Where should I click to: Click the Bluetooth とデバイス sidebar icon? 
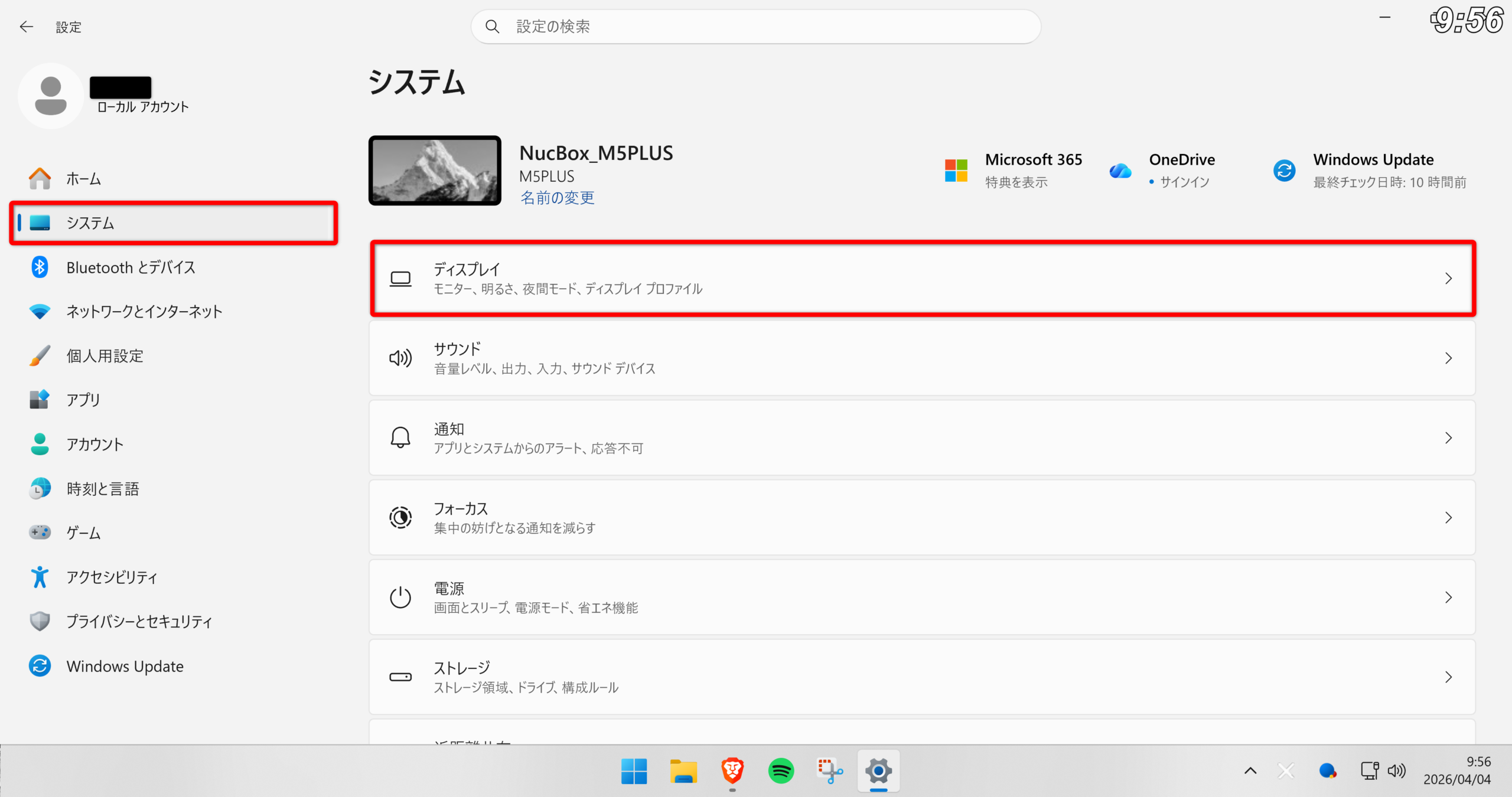coord(40,267)
